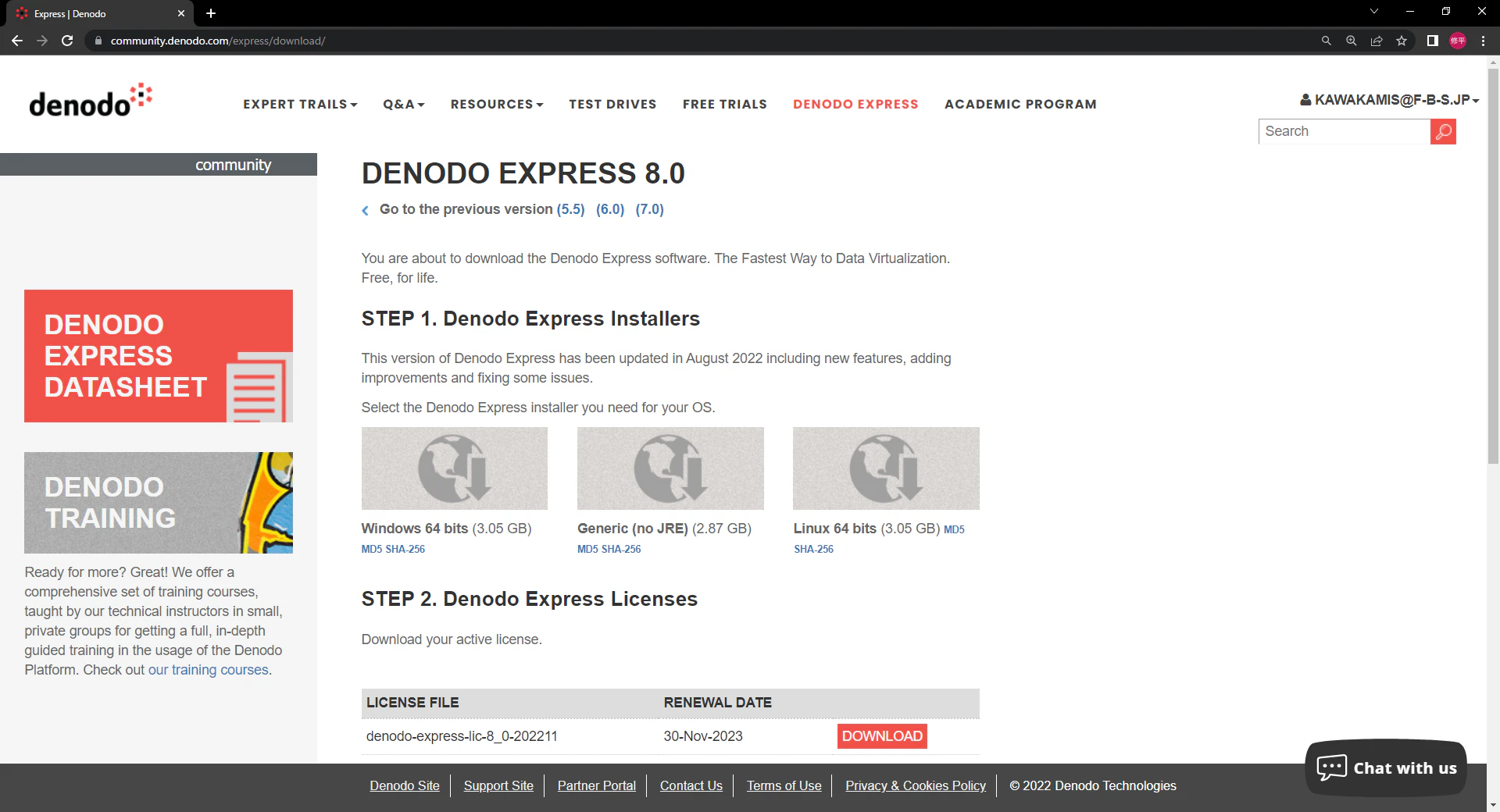This screenshot has height=812, width=1500.
Task: Open the zoom control in address bar
Action: point(1351,41)
